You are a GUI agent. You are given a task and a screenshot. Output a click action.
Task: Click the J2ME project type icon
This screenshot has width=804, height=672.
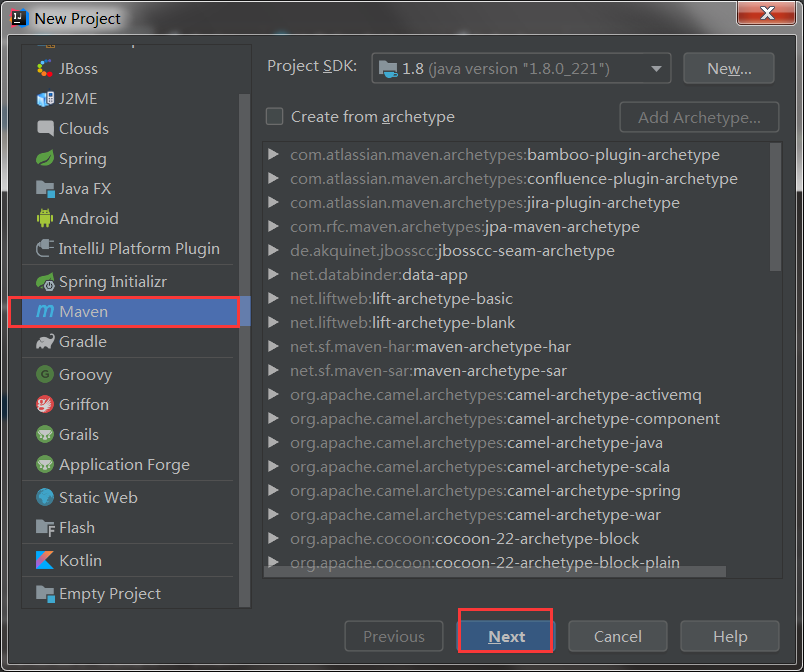tap(45, 98)
